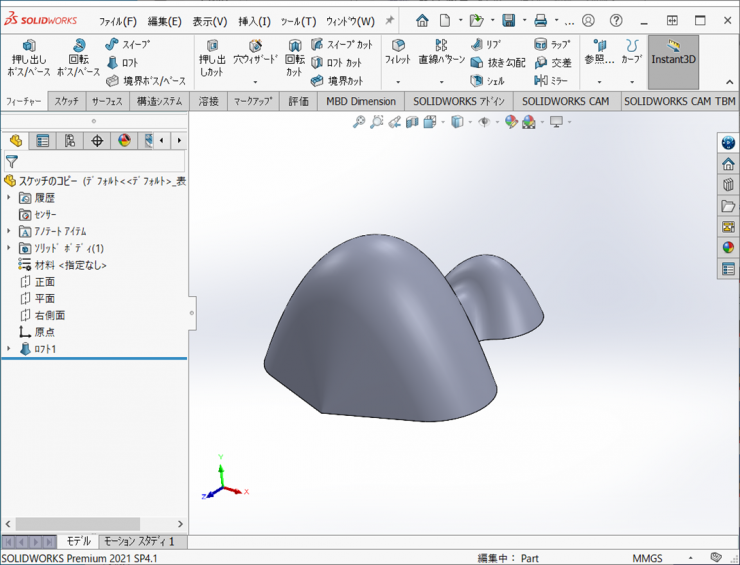Image resolution: width=740 pixels, height=565 pixels.
Task: Open the Edit Appearance color sphere icon
Action: point(512,122)
